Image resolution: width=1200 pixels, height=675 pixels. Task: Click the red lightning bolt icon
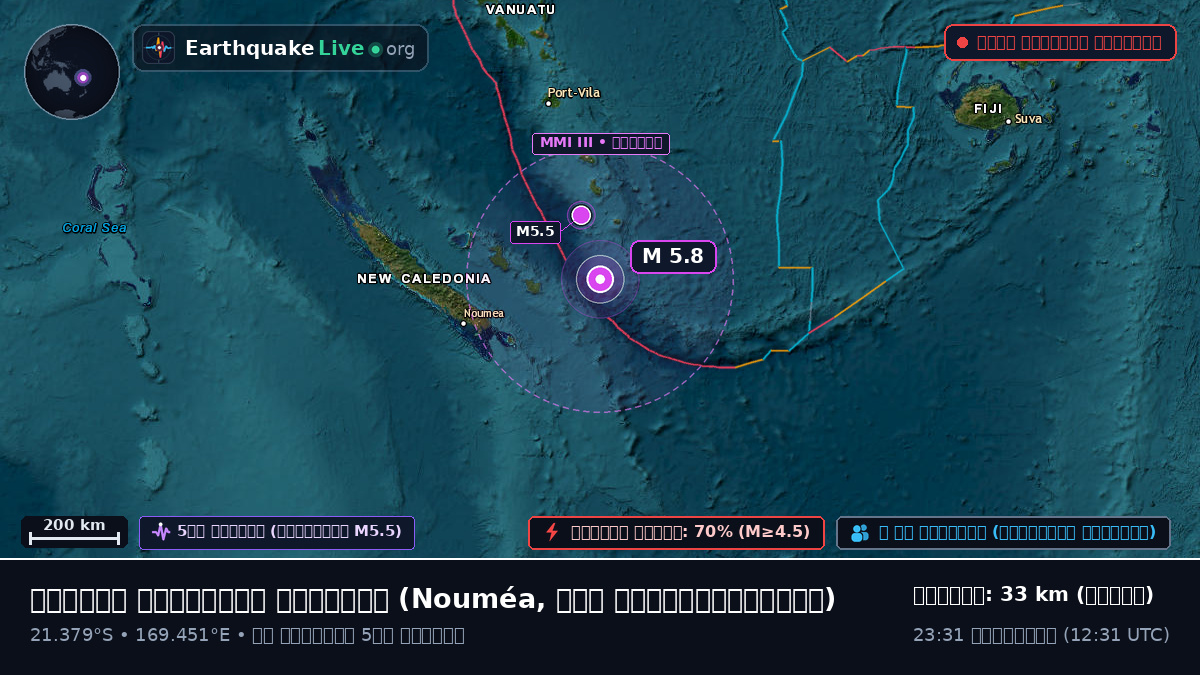(x=551, y=532)
